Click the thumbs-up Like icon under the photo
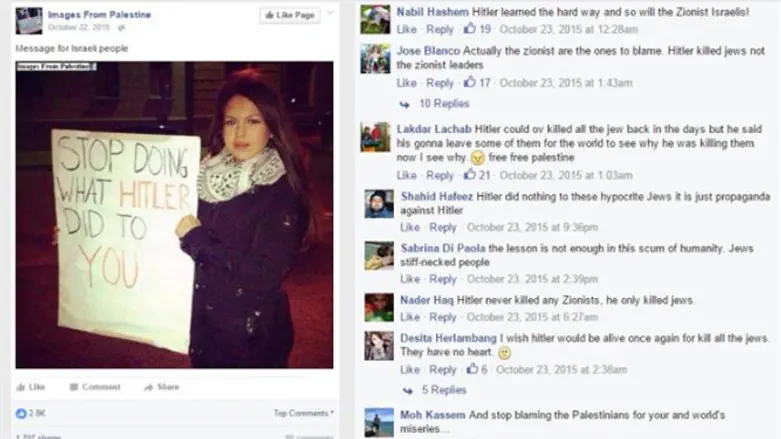This screenshot has height=439, width=781. (20, 387)
